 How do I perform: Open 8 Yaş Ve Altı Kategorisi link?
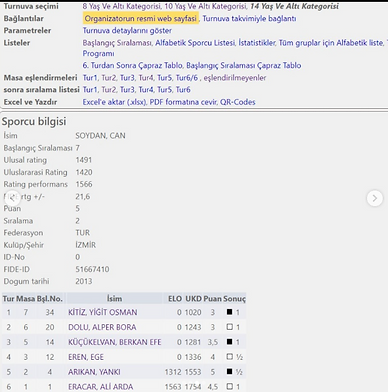[122, 6]
